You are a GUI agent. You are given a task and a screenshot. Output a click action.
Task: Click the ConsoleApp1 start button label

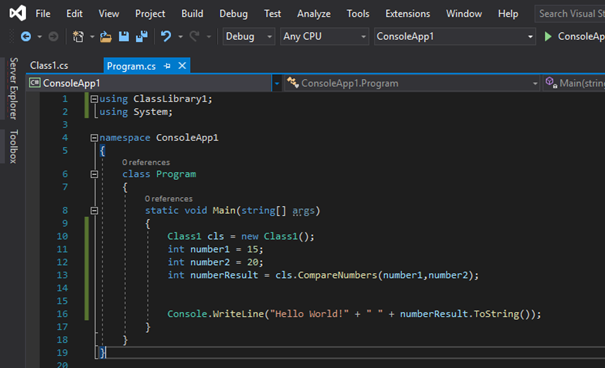[581, 37]
